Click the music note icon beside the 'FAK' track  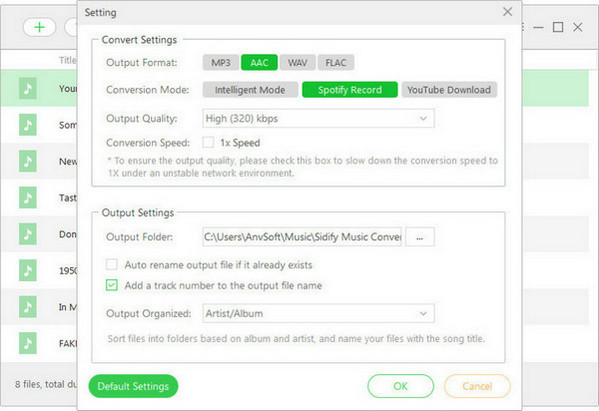pyautogui.click(x=28, y=343)
